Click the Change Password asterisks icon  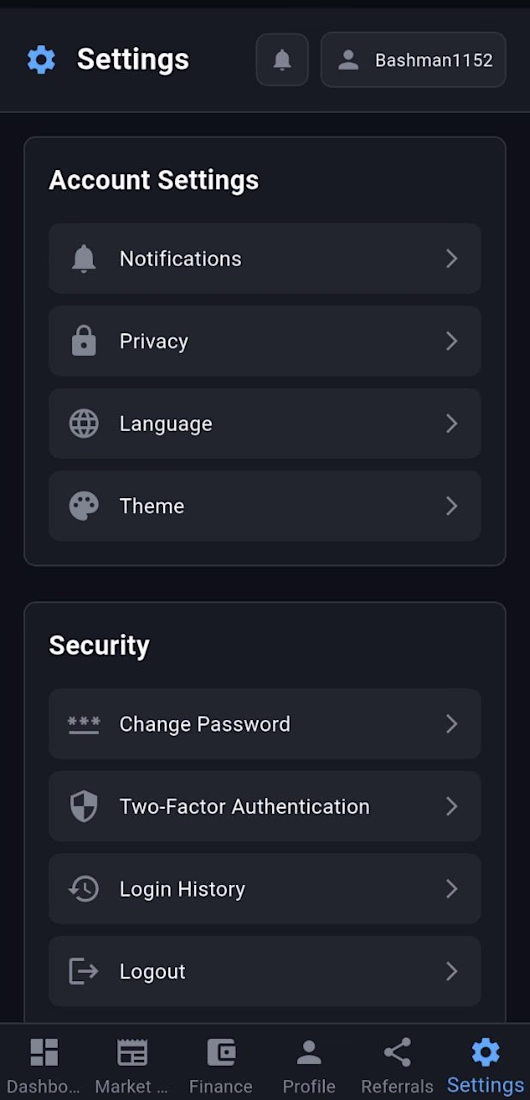point(84,724)
